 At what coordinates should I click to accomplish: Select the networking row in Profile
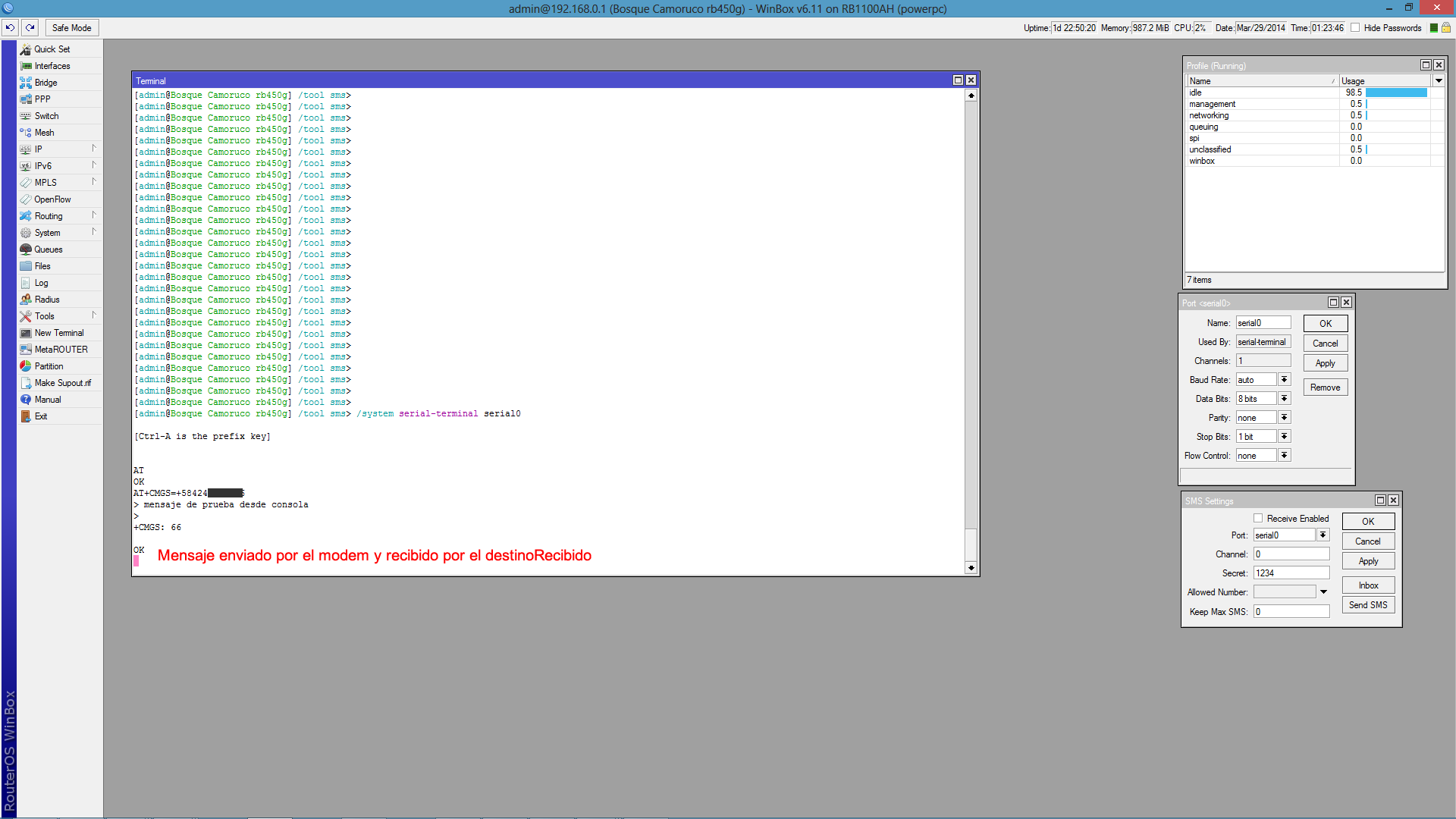[1316, 115]
